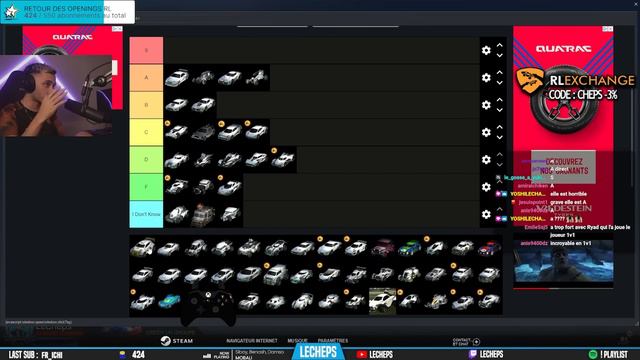
Task: Select the yellow C tier label
Action: tap(146, 132)
